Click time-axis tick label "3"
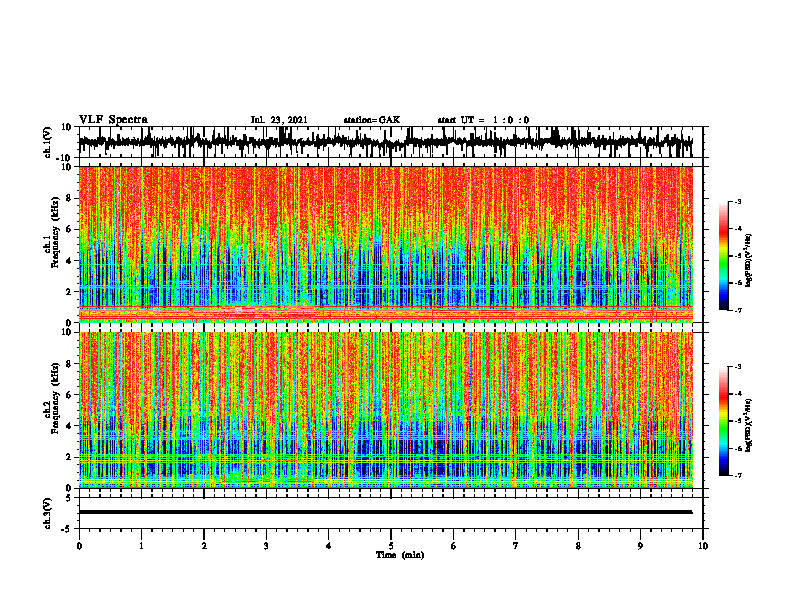The image size is (792, 612). (x=266, y=546)
